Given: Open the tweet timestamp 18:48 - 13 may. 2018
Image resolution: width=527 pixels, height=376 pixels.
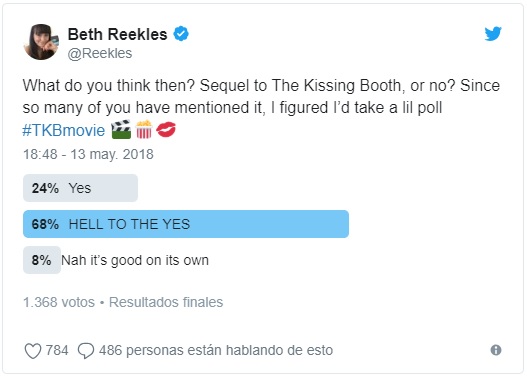Looking at the screenshot, I should [x=88, y=154].
